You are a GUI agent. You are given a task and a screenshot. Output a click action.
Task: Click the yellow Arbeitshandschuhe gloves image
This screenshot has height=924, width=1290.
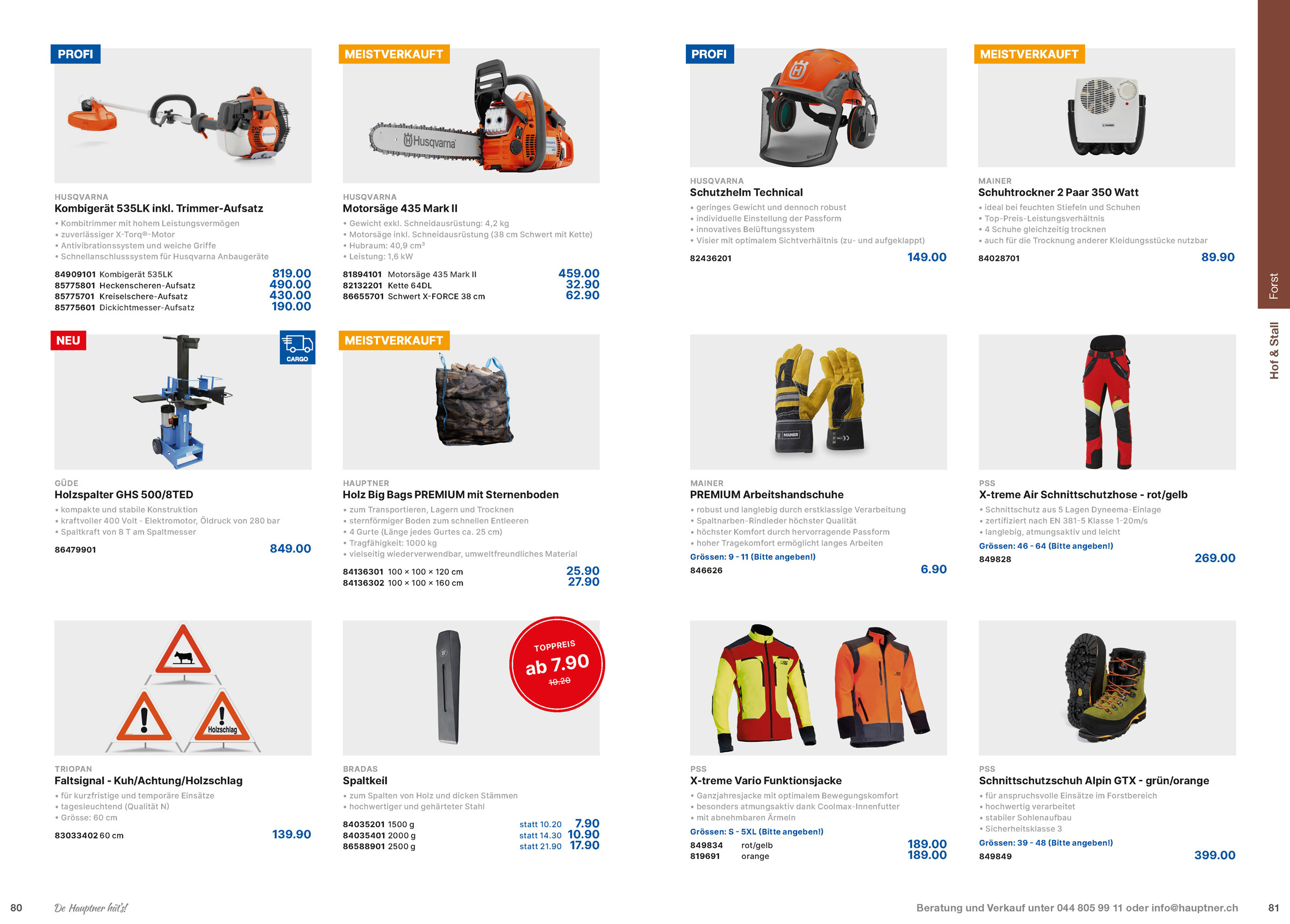[x=818, y=402]
